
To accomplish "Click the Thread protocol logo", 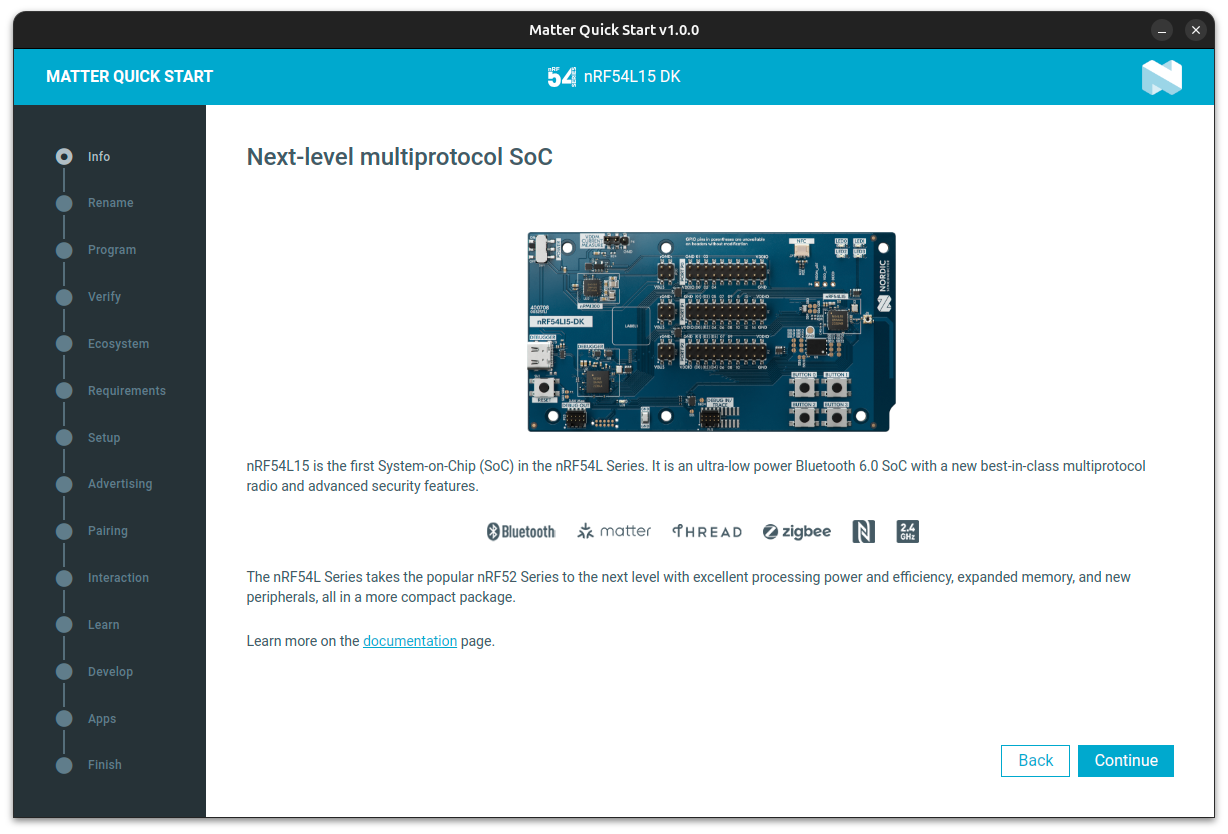I will [x=707, y=532].
